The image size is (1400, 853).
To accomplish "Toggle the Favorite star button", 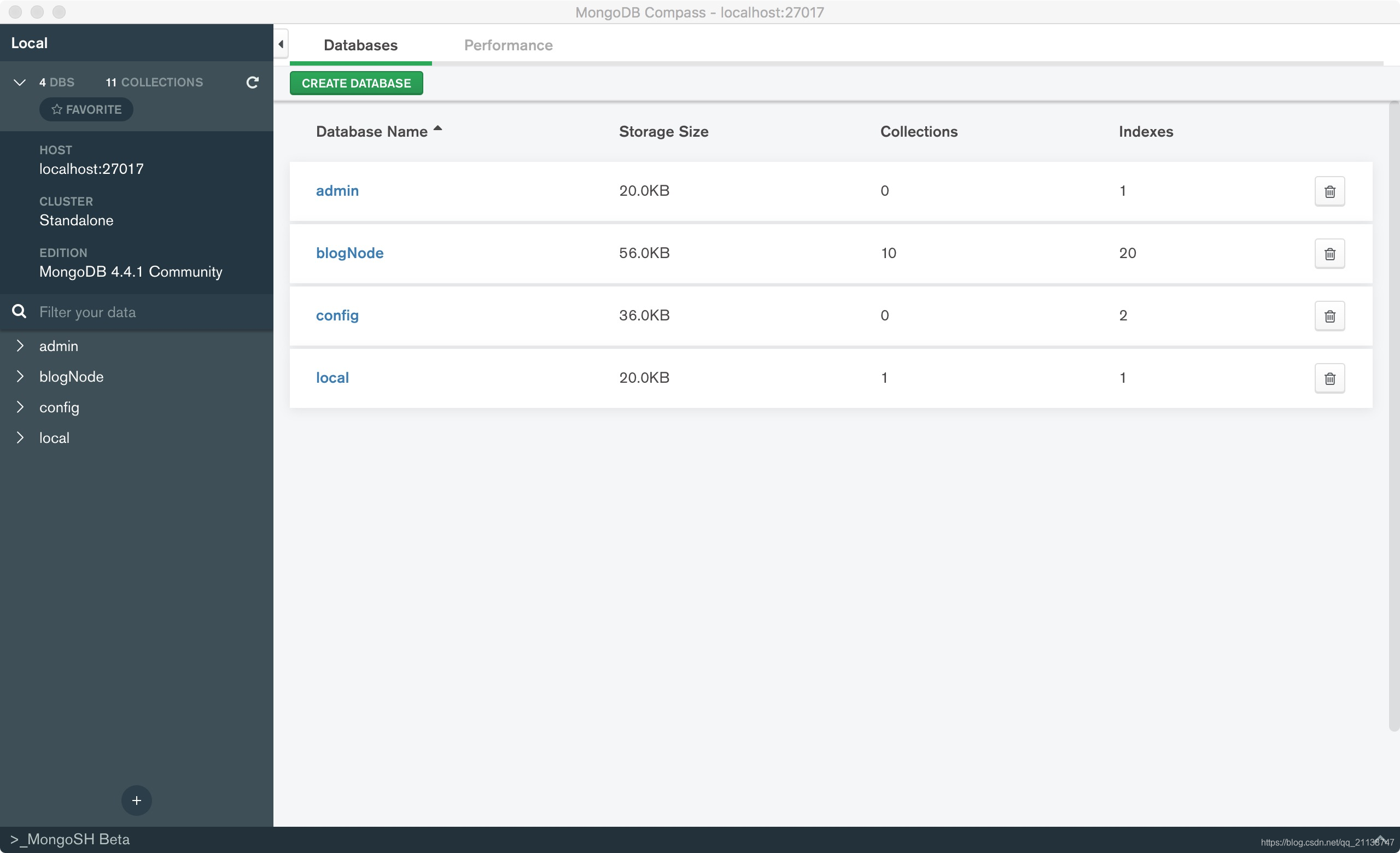I will click(86, 109).
